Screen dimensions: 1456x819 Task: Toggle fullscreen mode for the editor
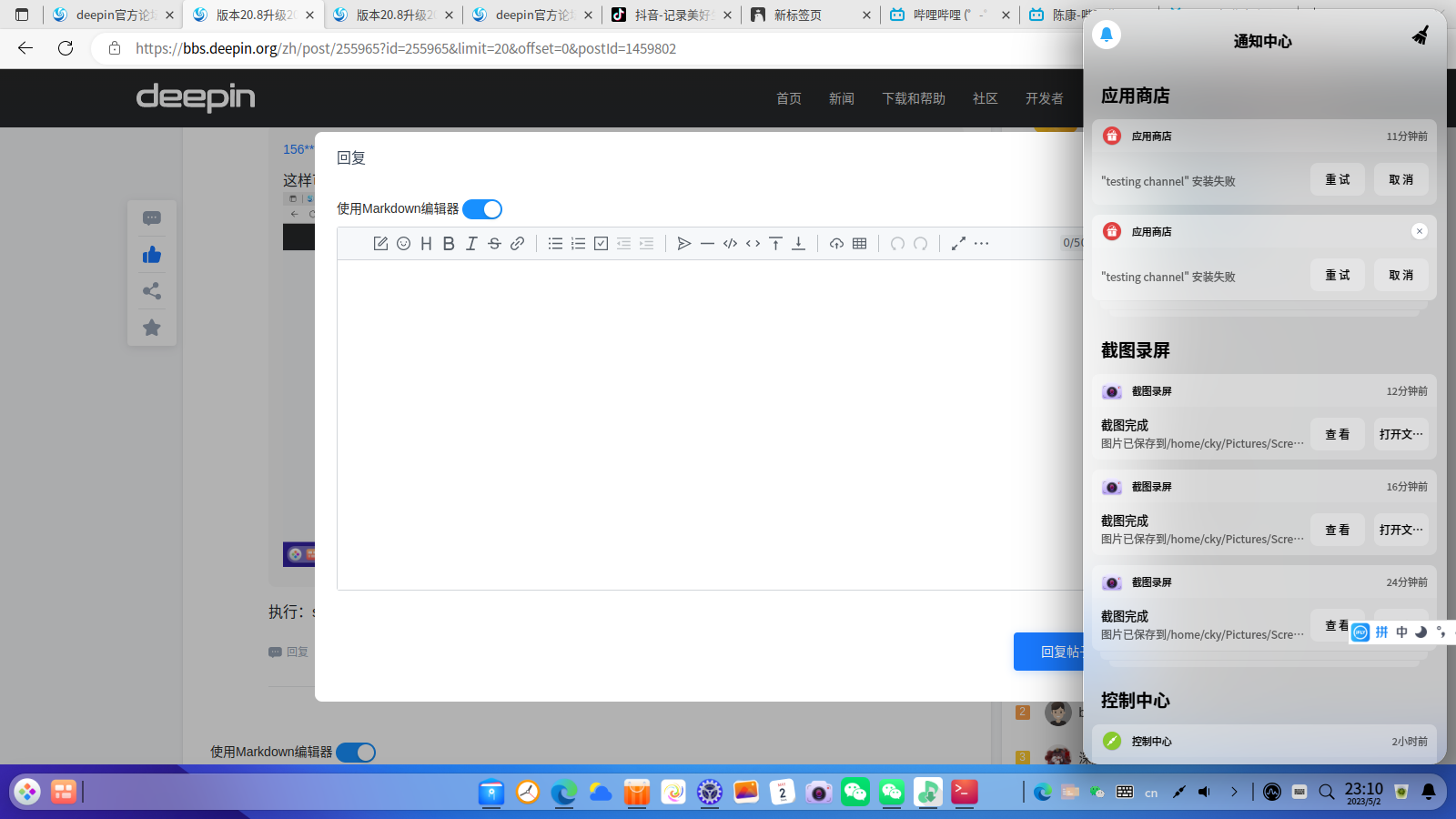(x=957, y=243)
